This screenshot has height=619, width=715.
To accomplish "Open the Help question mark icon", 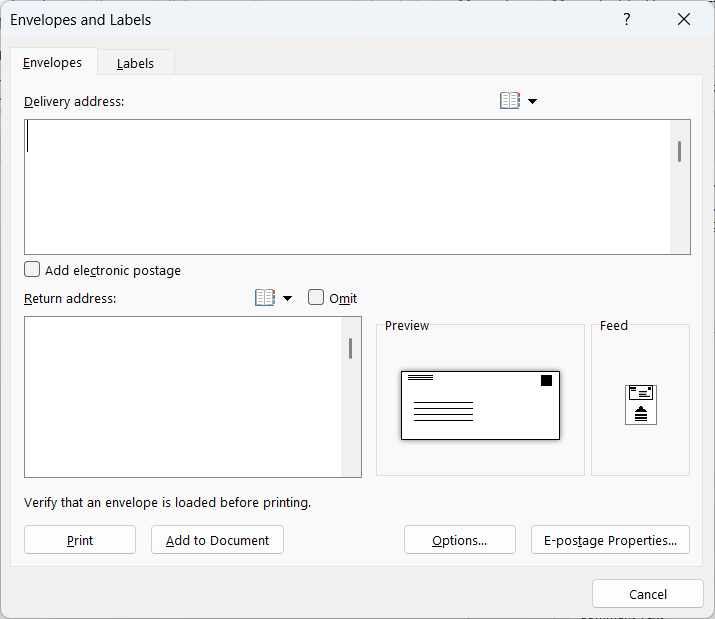I will pyautogui.click(x=627, y=19).
